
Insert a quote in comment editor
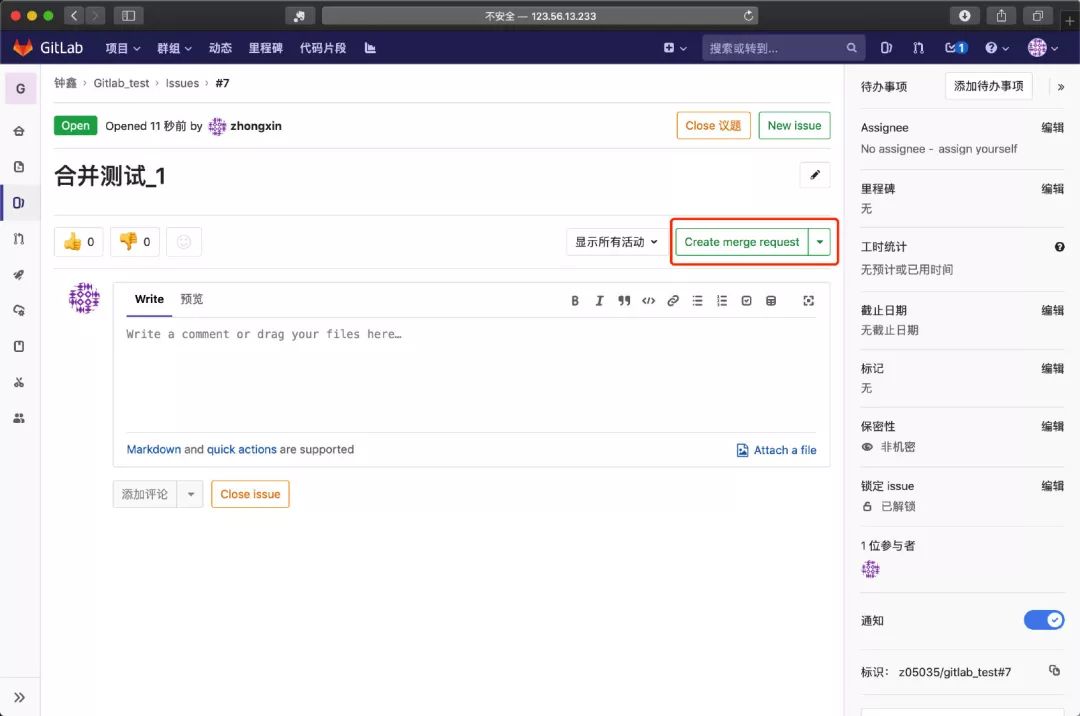(624, 301)
